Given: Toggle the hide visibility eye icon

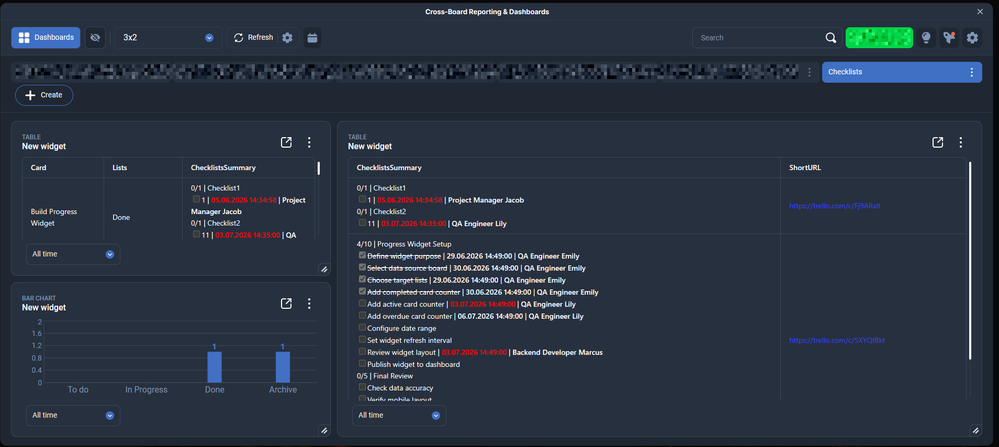Looking at the screenshot, I should [95, 38].
